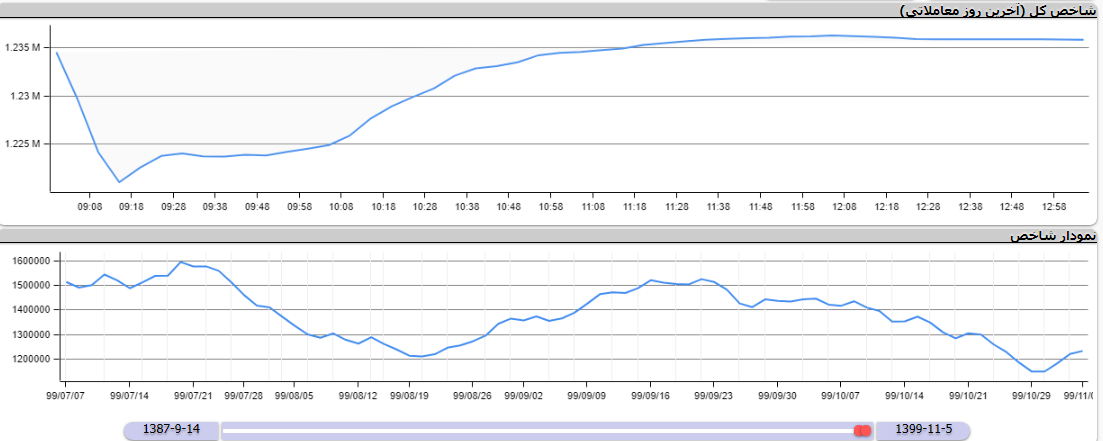The height and width of the screenshot is (441, 1103).
Task: Click the 1600000 y-axis label
Action: [x=30, y=260]
